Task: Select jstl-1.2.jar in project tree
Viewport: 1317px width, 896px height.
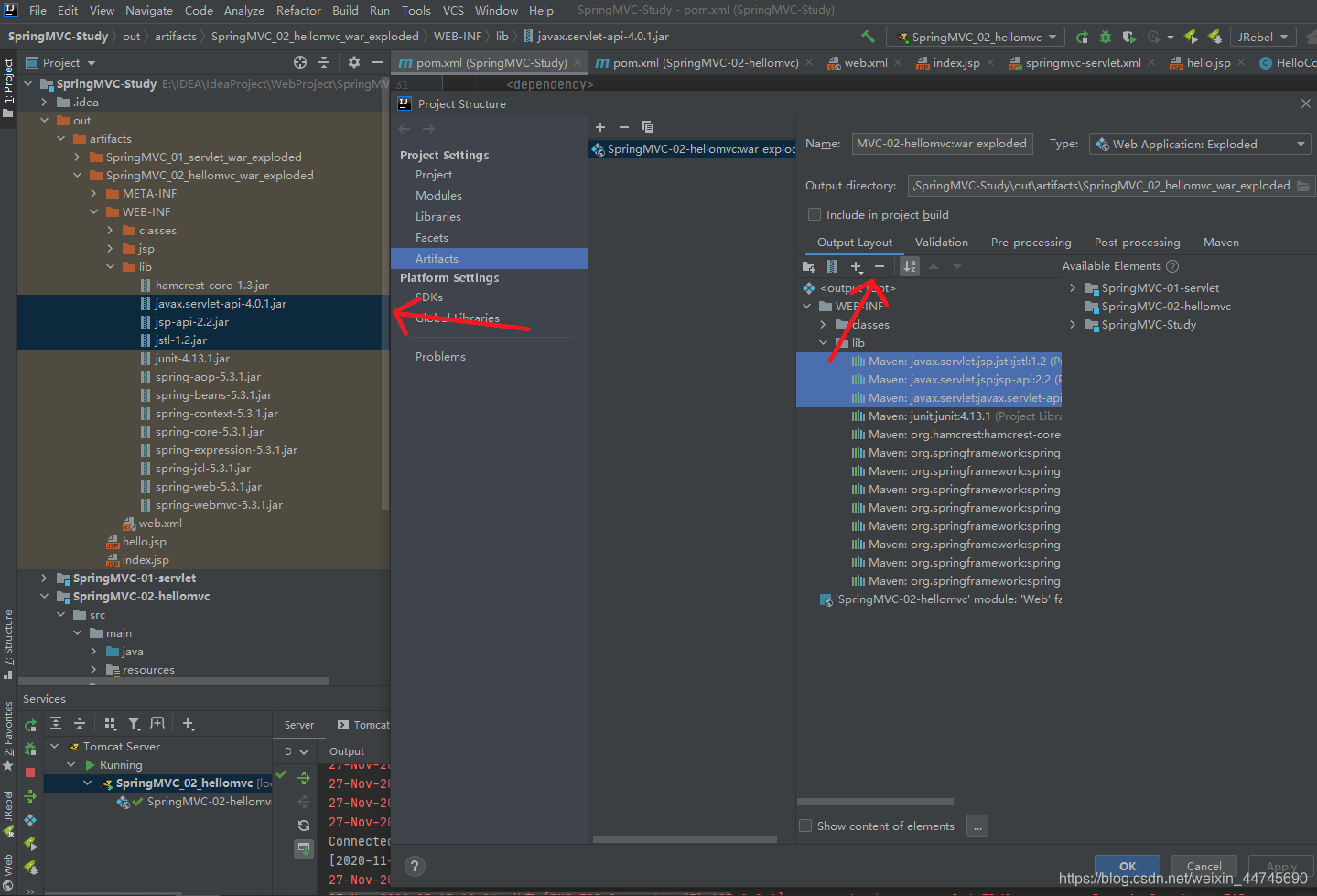Action: (181, 340)
